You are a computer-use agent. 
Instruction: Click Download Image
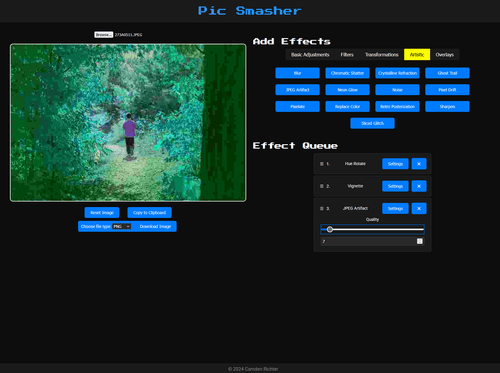[155, 226]
